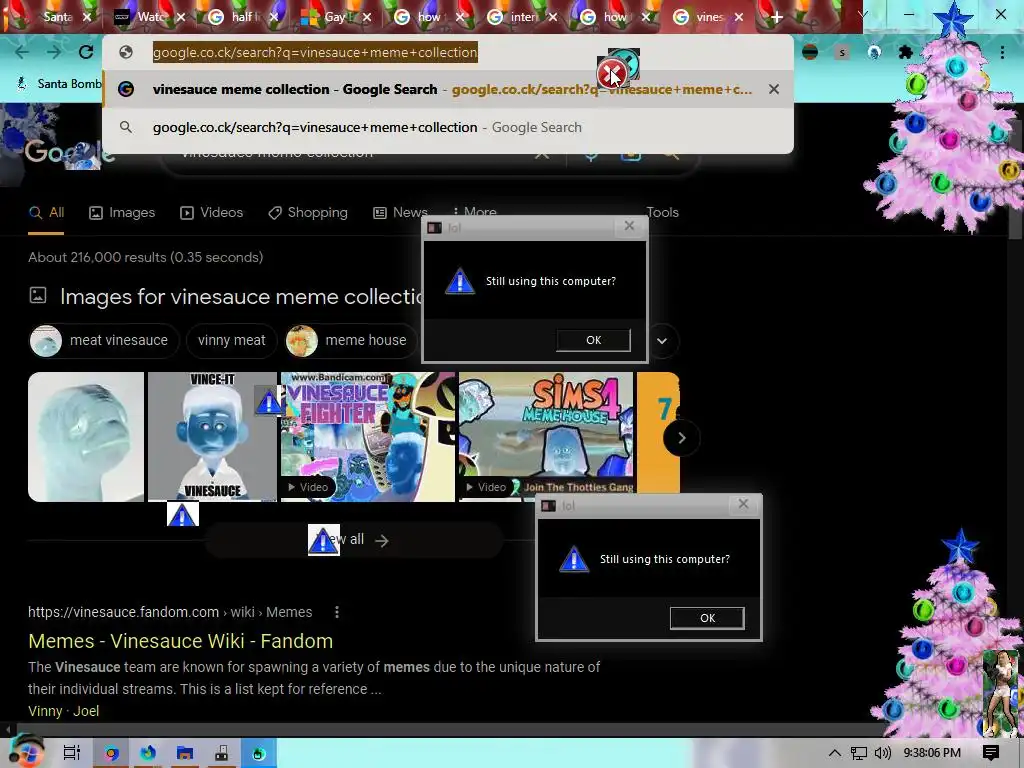The width and height of the screenshot is (1024, 768).
Task: Open the three-dot menu beside fandom URL
Action: [337, 612]
